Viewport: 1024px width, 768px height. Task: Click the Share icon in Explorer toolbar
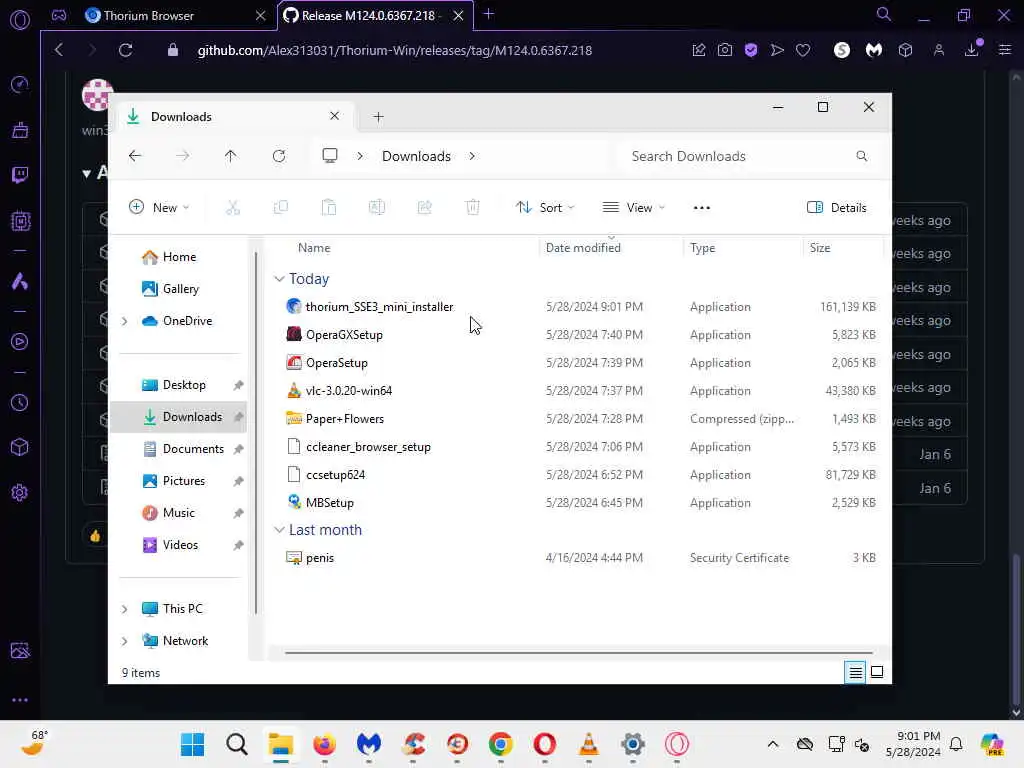[424, 208]
